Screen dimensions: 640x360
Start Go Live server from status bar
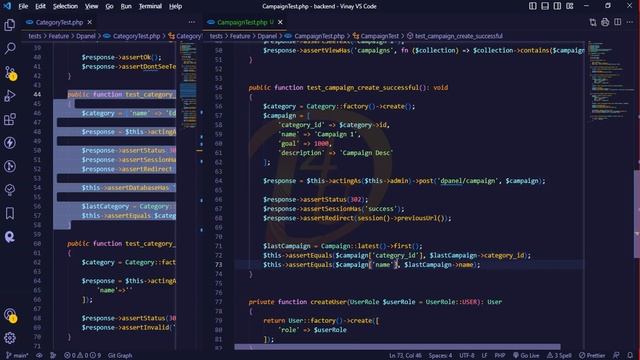tap(526, 356)
